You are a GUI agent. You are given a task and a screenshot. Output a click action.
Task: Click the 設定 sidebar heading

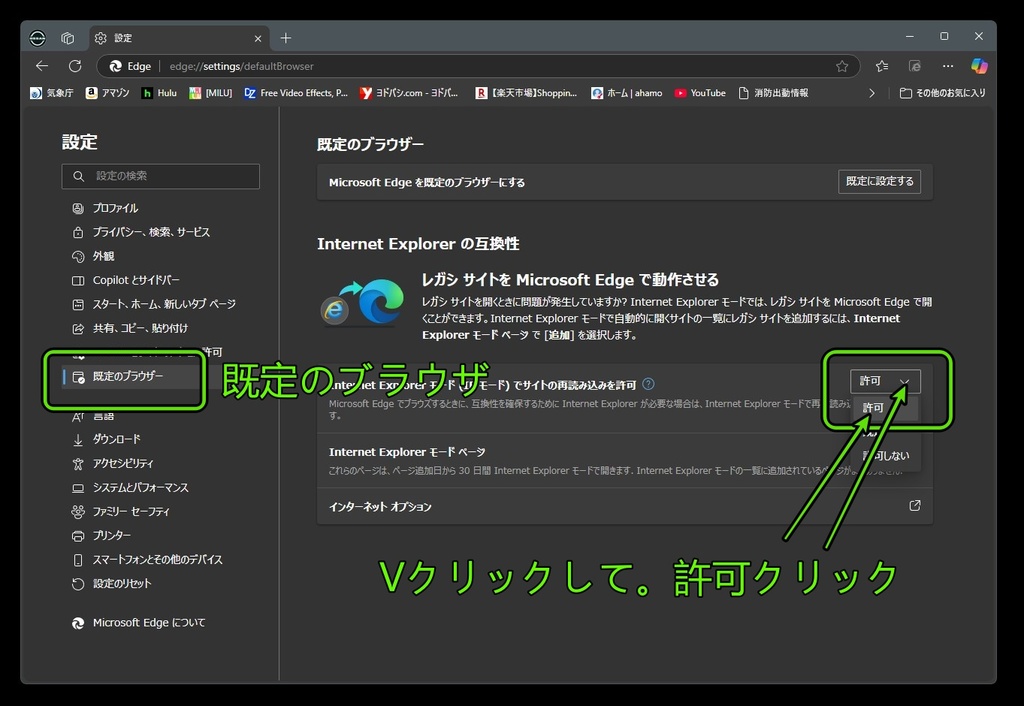click(x=80, y=142)
